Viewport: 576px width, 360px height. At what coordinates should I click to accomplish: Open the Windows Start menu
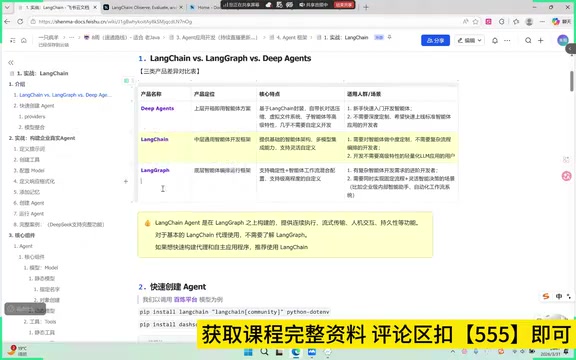click(248, 352)
